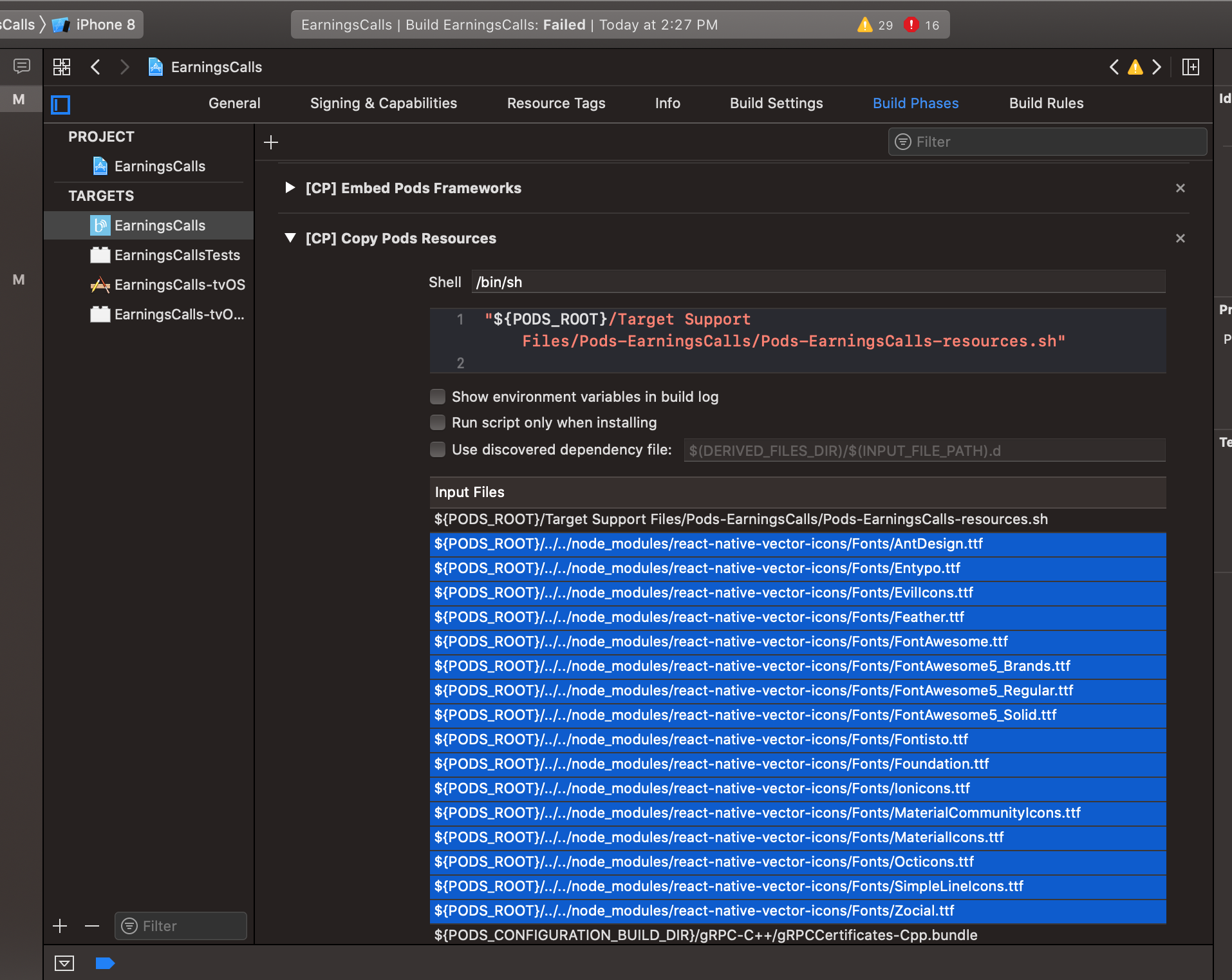Click the add editor split icon
This screenshot has height=980, width=1232.
pyautogui.click(x=1190, y=67)
